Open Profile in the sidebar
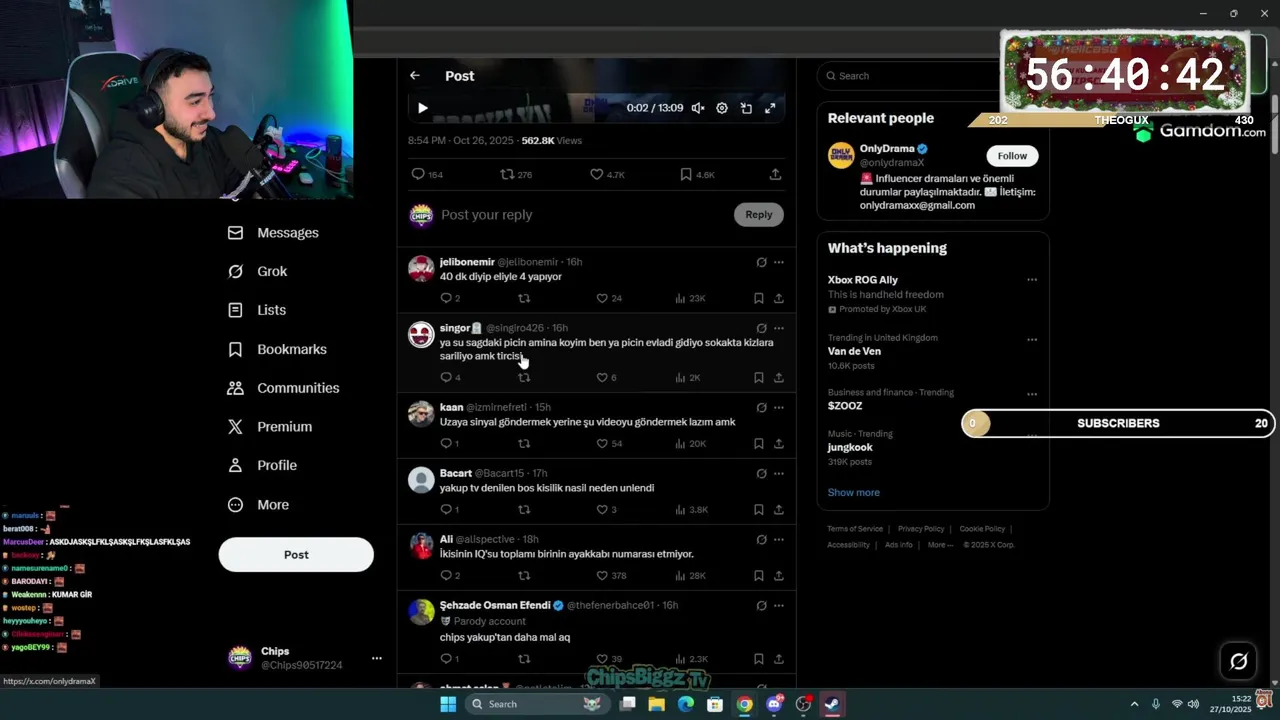Screen dimensions: 1280x720 pos(262,466)
